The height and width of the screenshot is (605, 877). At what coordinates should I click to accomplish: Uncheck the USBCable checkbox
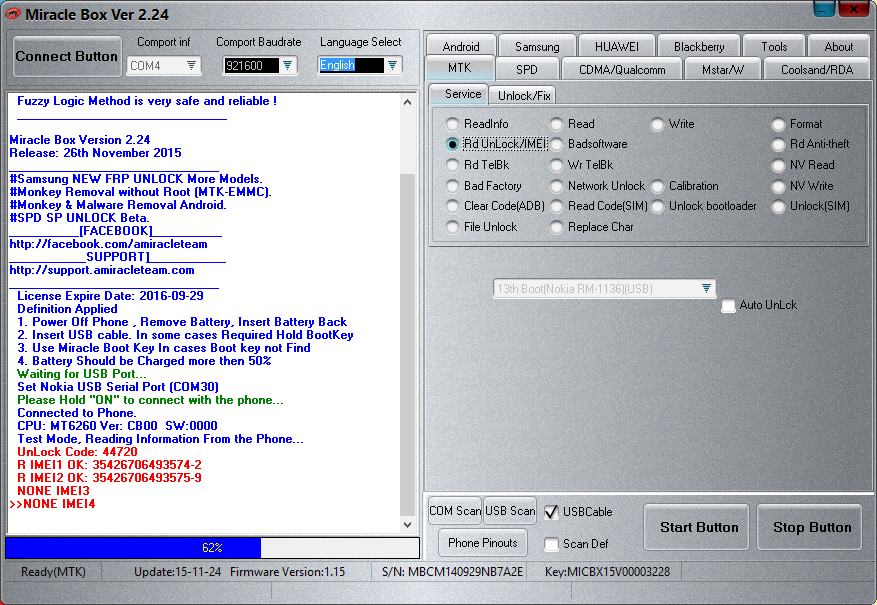click(551, 512)
